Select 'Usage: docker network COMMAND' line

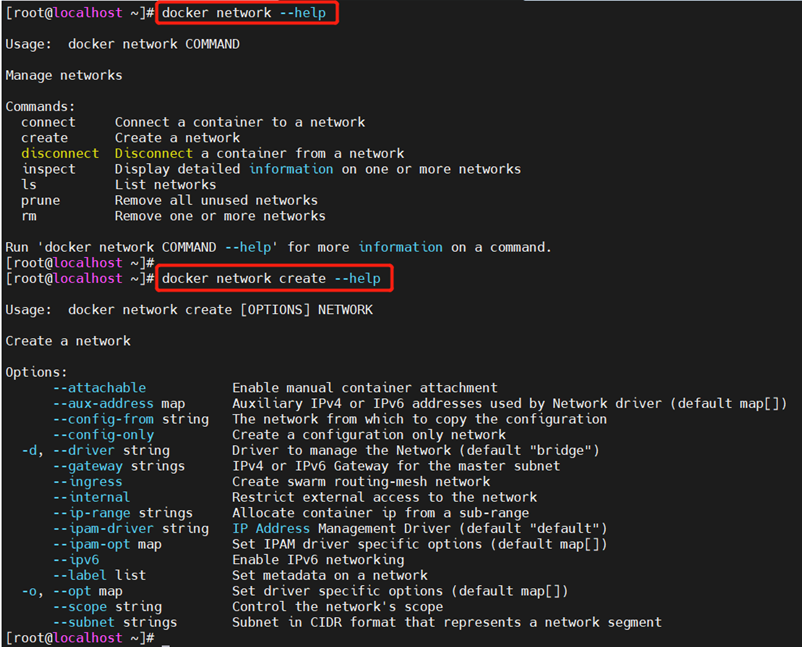click(122, 44)
